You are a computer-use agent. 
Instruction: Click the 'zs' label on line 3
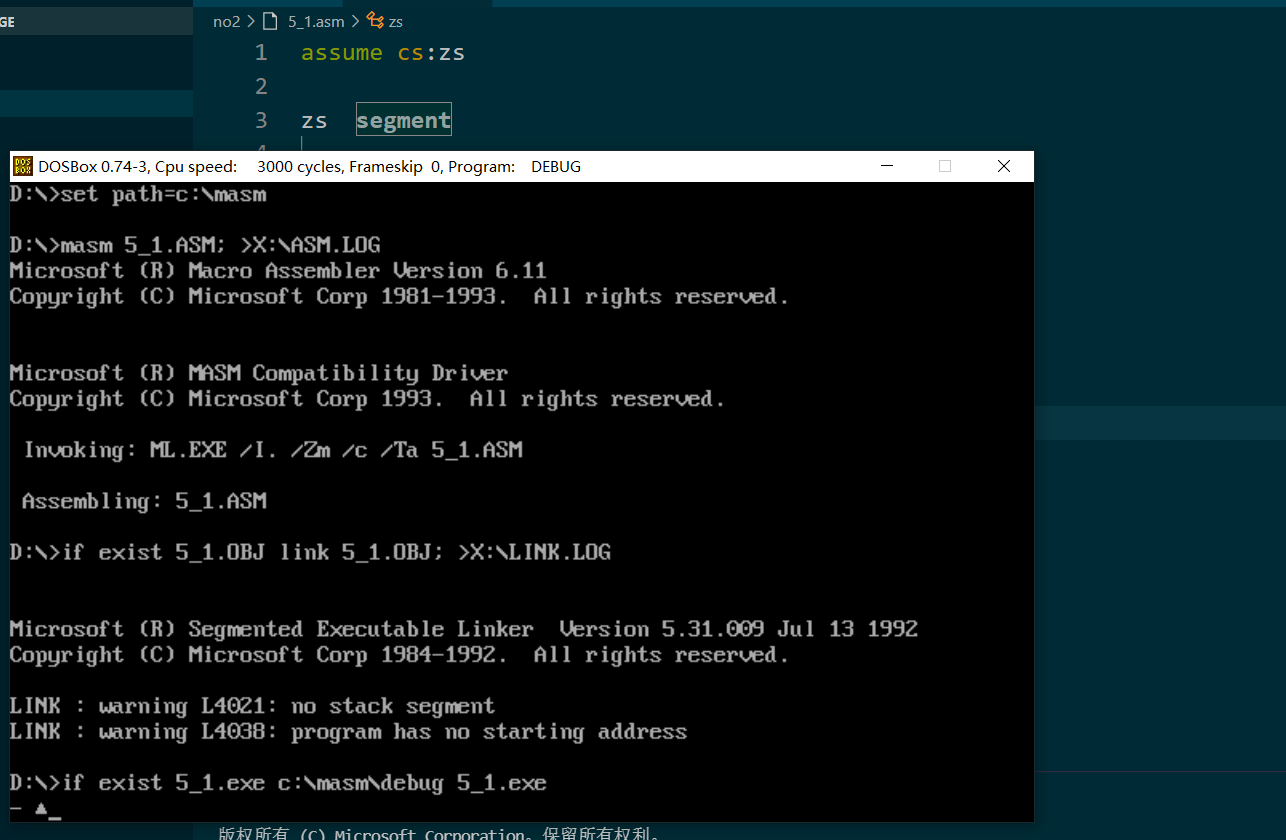click(x=314, y=121)
